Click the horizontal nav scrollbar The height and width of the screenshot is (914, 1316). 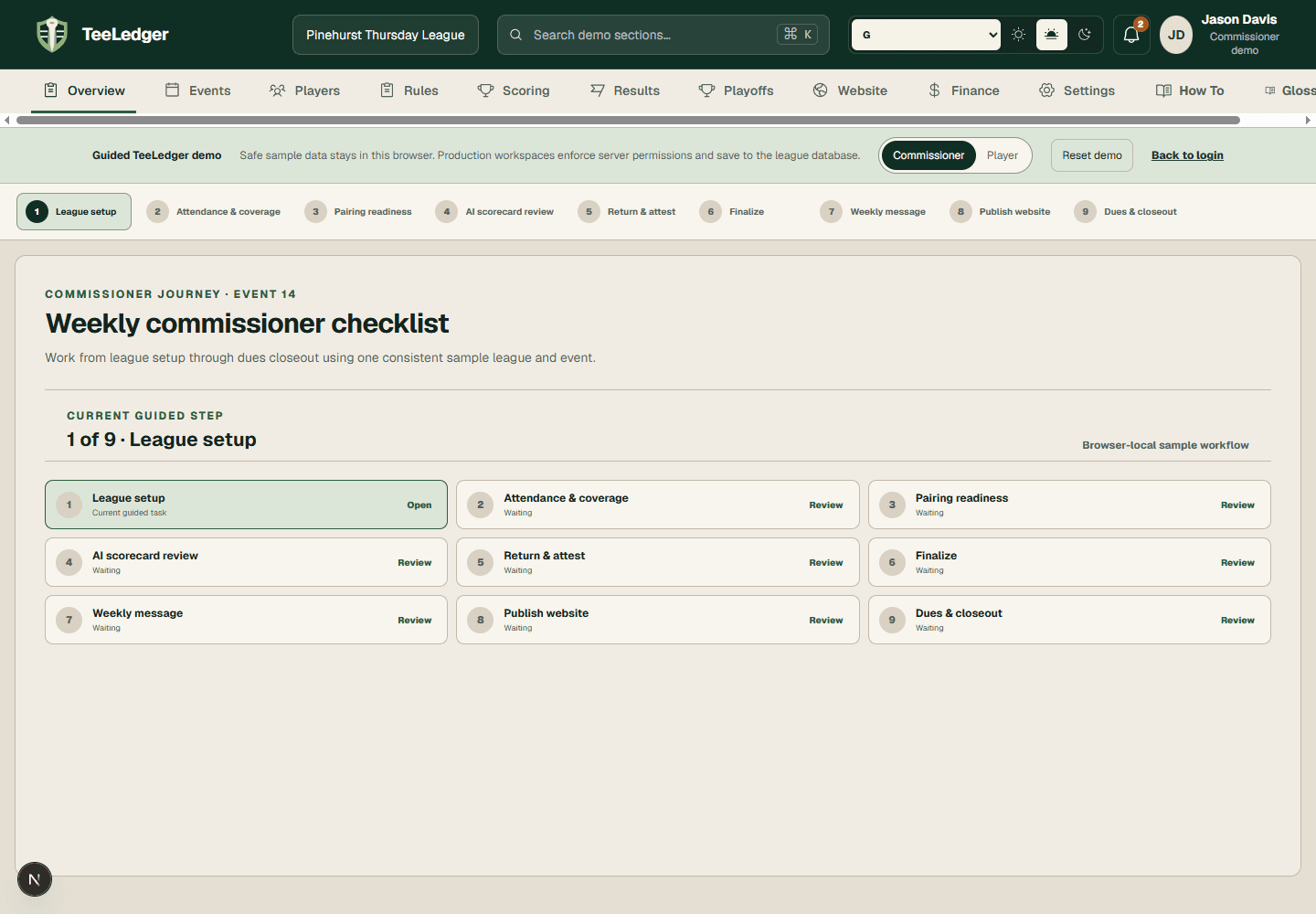628,120
